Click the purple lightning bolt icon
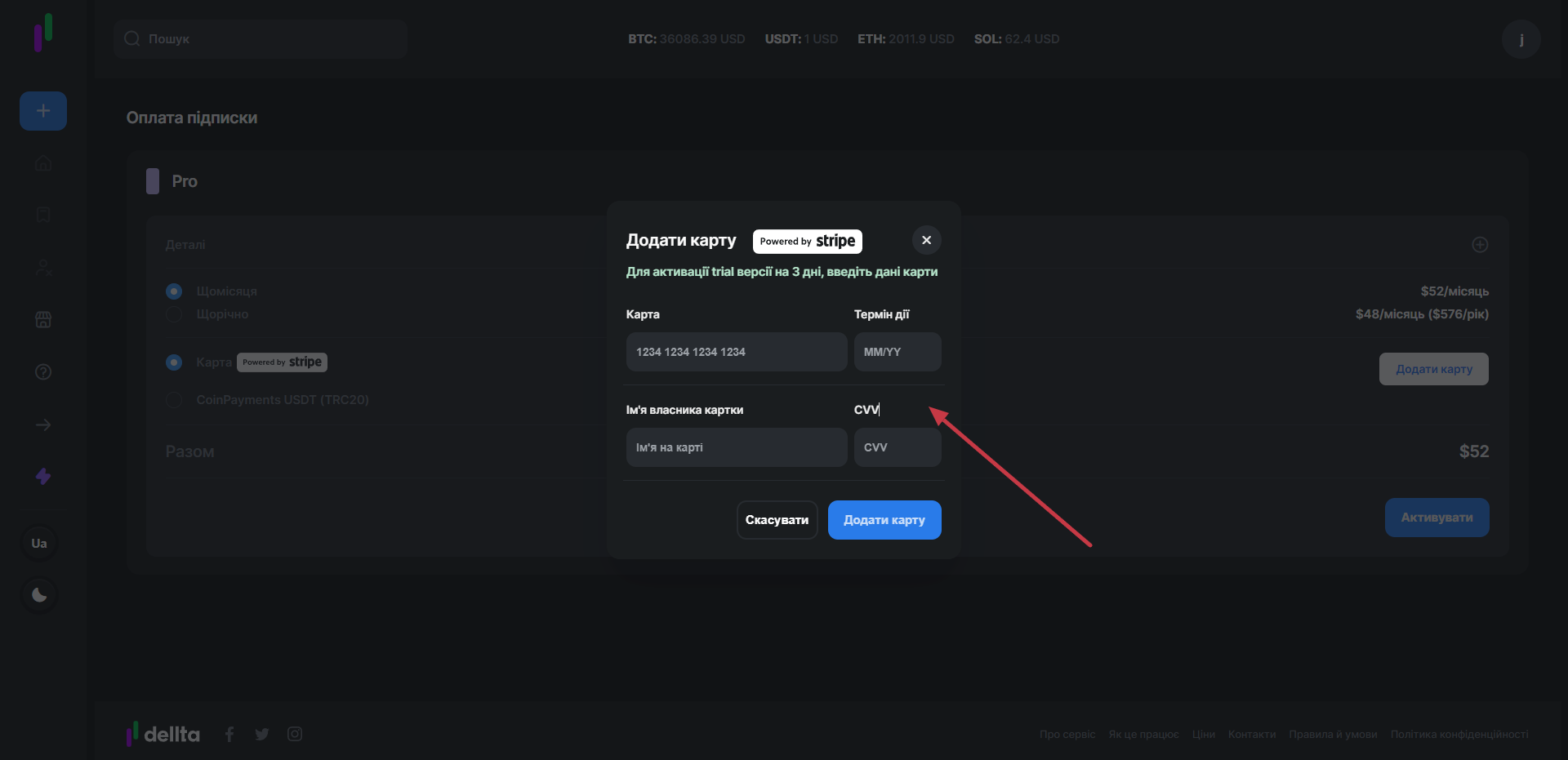Image resolution: width=1568 pixels, height=760 pixels. click(x=43, y=477)
